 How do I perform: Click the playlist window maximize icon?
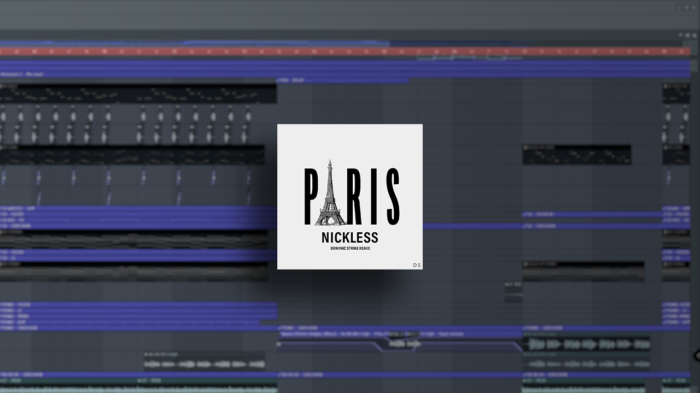(x=688, y=35)
